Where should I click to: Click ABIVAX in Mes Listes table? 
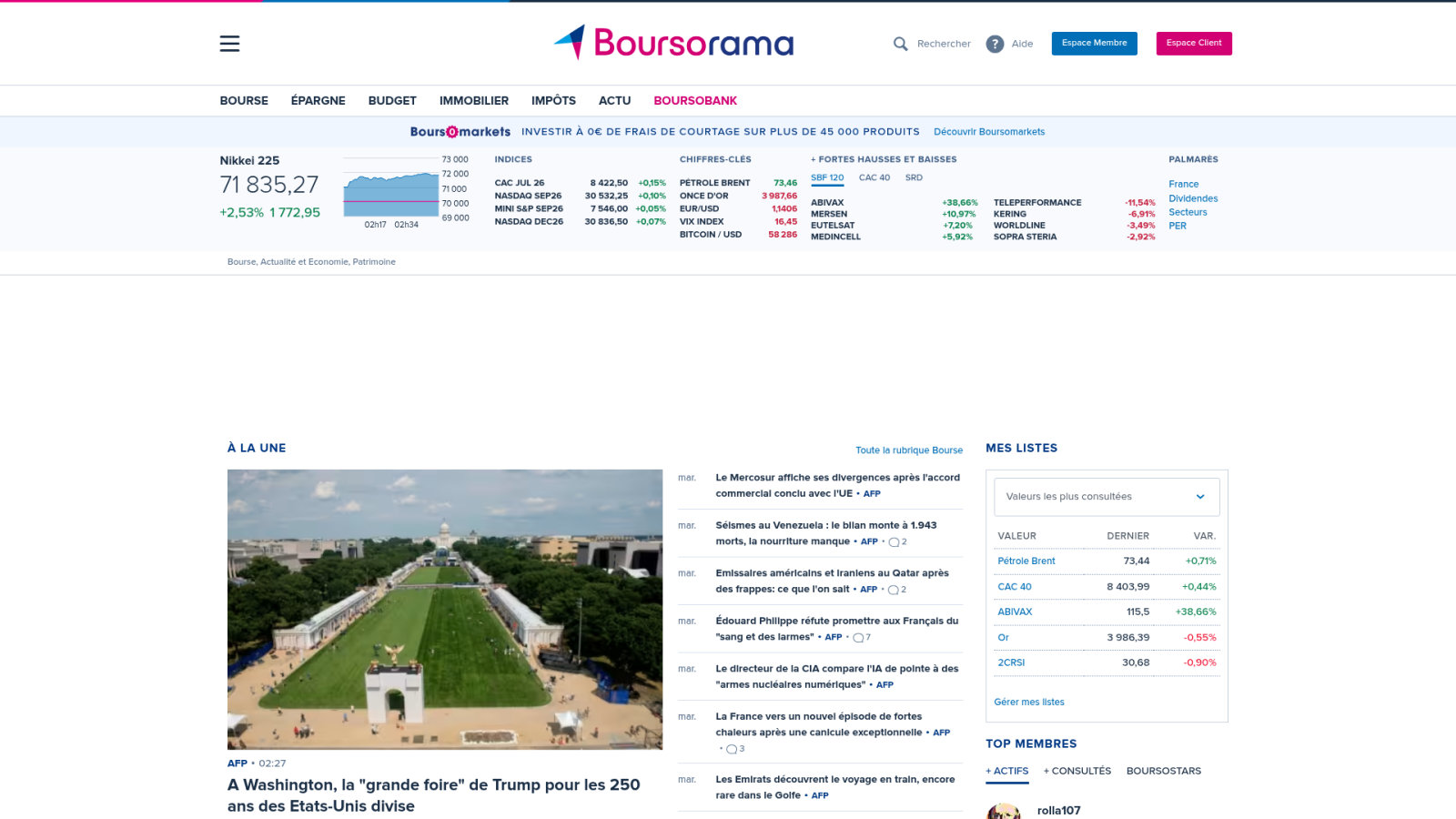pos(1015,612)
